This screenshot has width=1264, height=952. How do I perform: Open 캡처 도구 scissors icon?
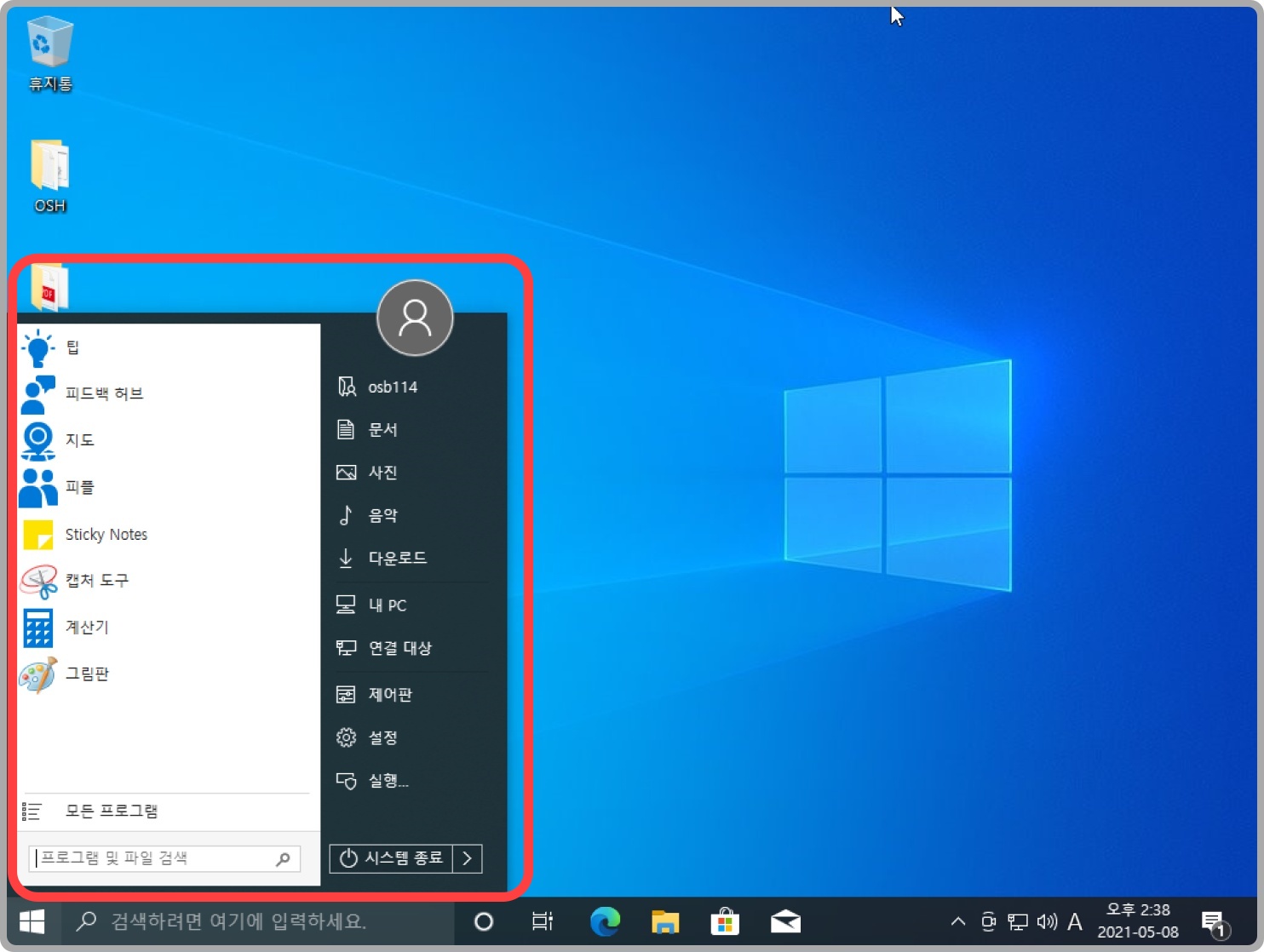(38, 581)
